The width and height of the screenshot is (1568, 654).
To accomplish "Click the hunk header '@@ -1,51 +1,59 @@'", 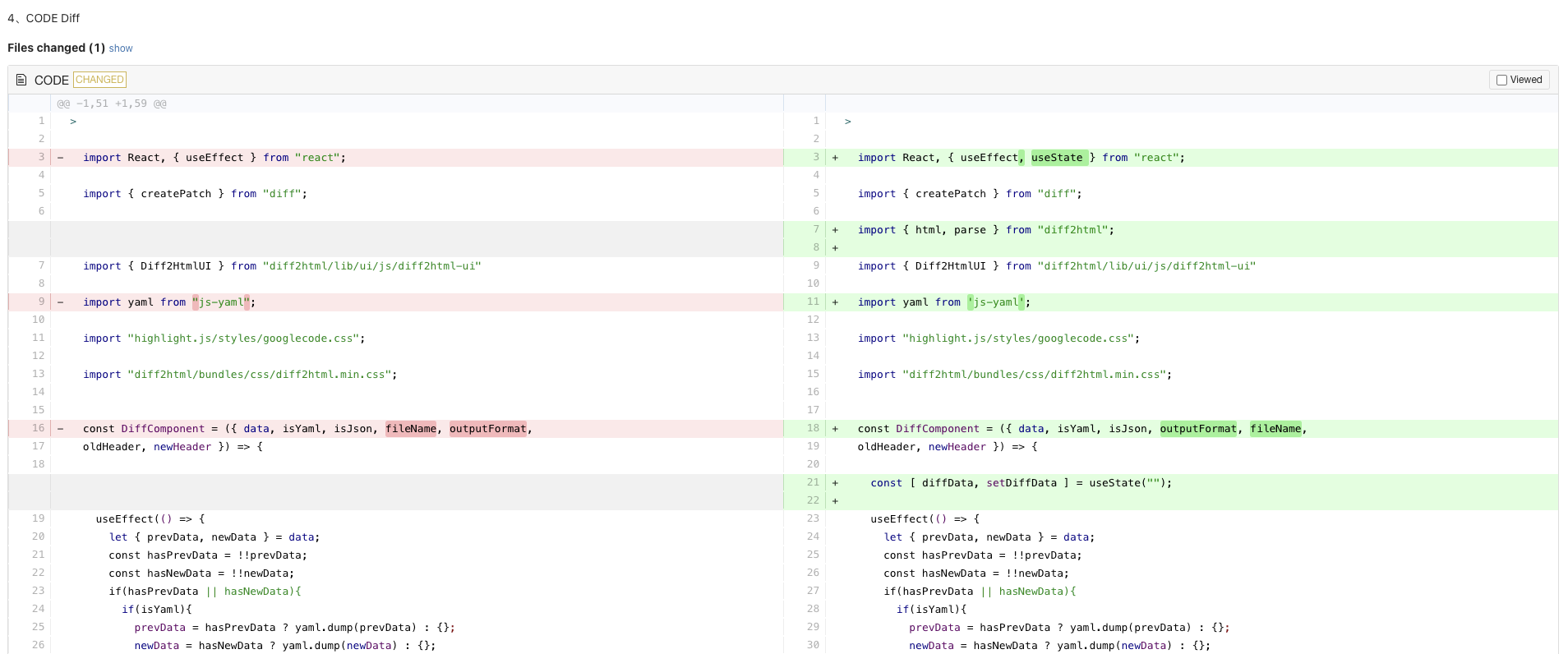I will [112, 104].
